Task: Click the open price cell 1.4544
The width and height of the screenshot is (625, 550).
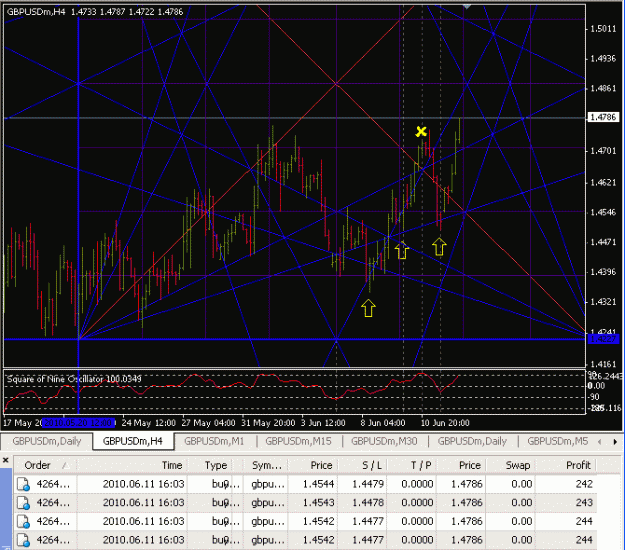Action: [318, 484]
